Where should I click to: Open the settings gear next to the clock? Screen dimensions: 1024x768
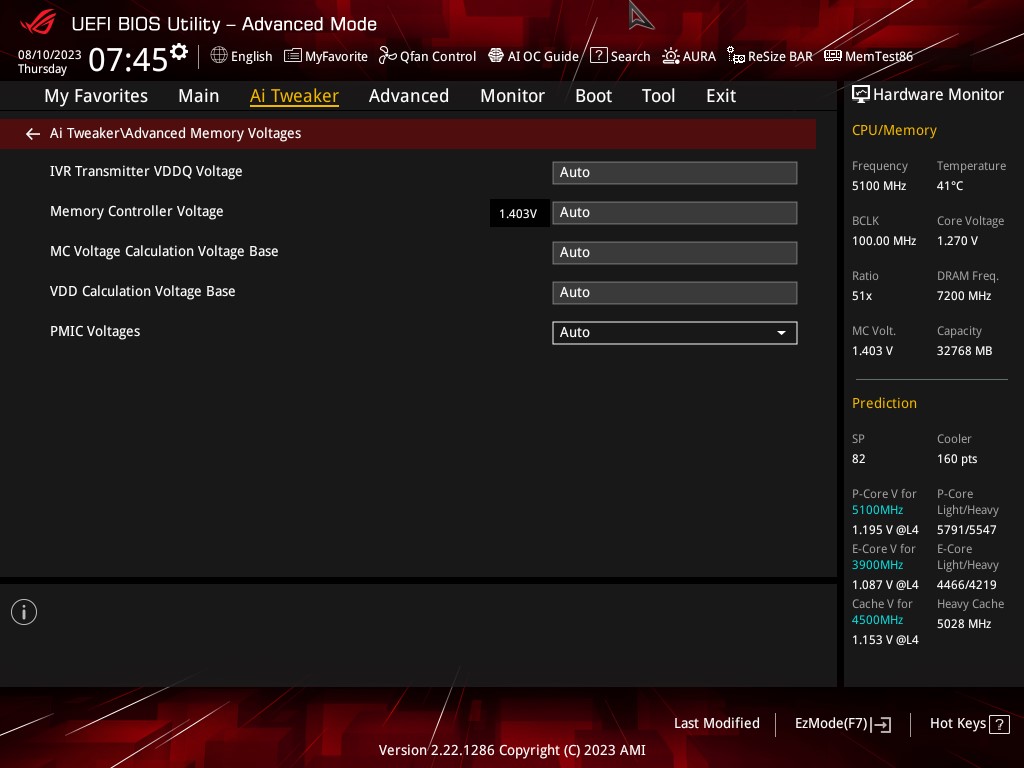[179, 52]
